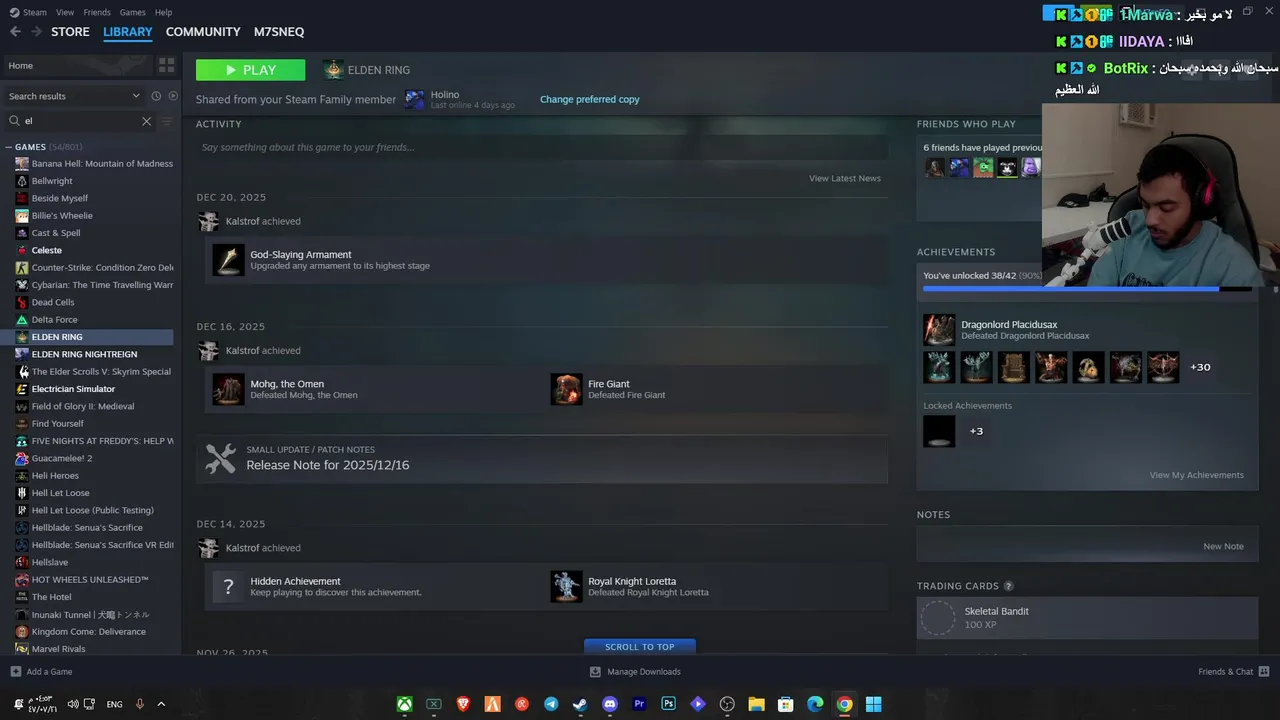Viewport: 1280px width, 720px height.
Task: Open advanced library filters icon
Action: point(167,121)
